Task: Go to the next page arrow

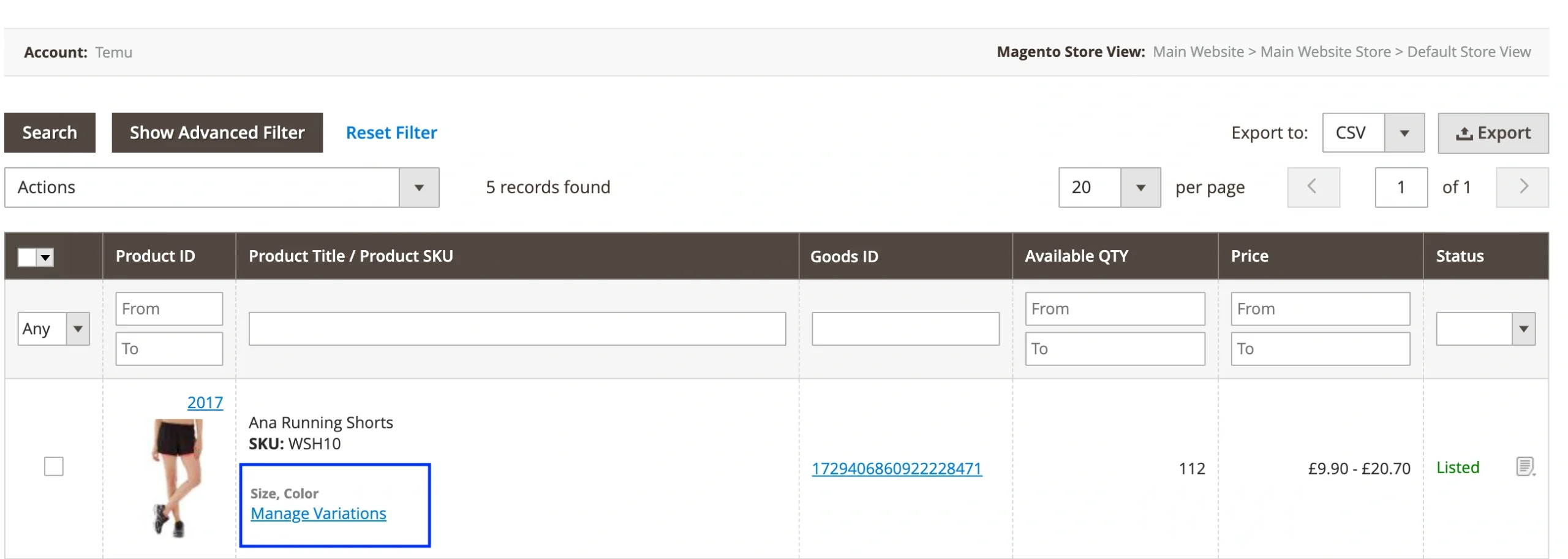Action: [1522, 187]
